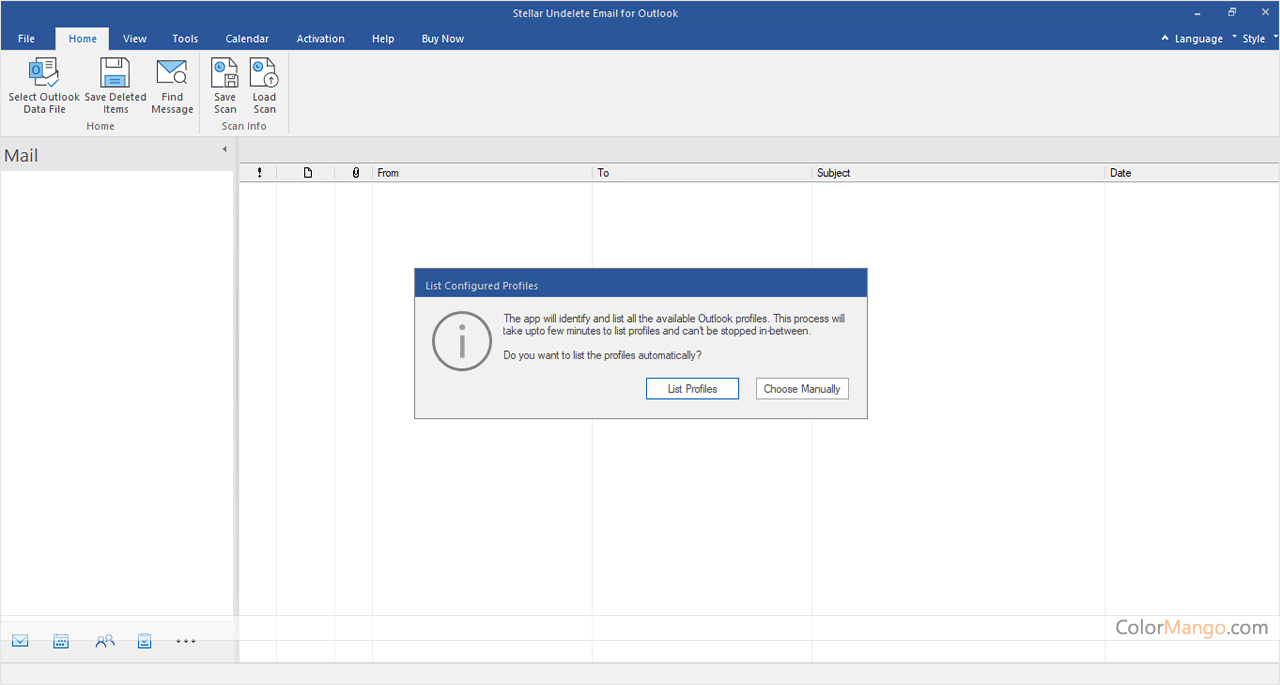Open the Help tab
Viewport: 1280px width, 685px height.
click(x=383, y=39)
